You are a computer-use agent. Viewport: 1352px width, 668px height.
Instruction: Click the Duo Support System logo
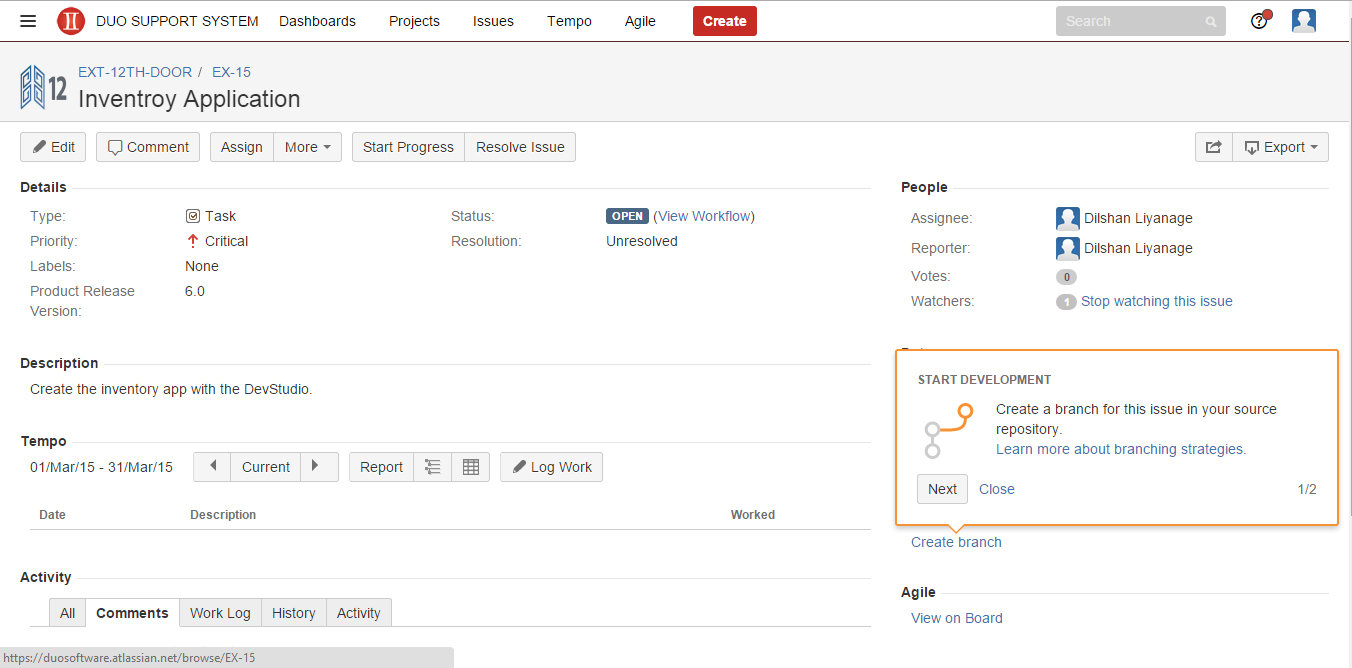[x=71, y=21]
